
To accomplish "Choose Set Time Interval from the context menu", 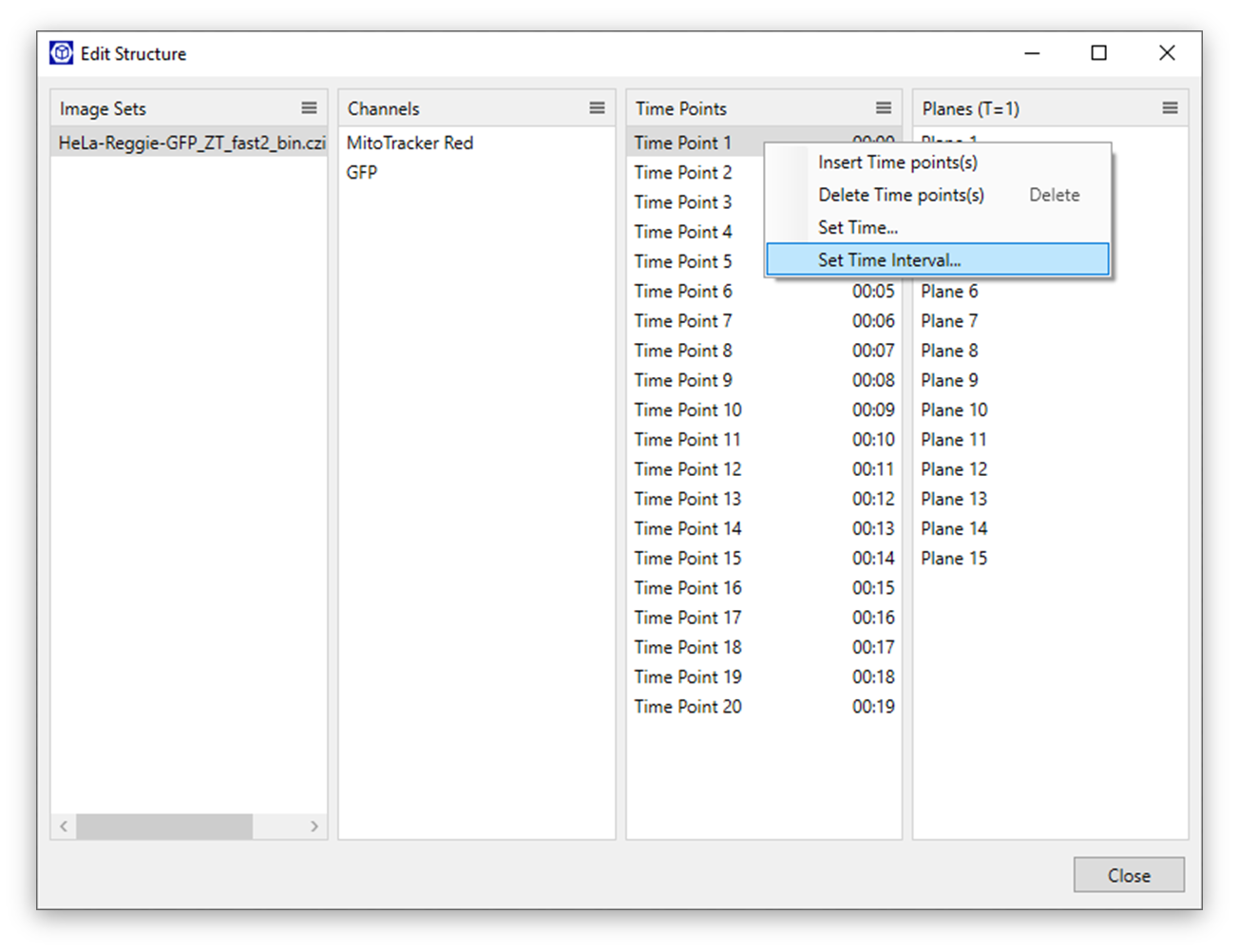I will (889, 259).
